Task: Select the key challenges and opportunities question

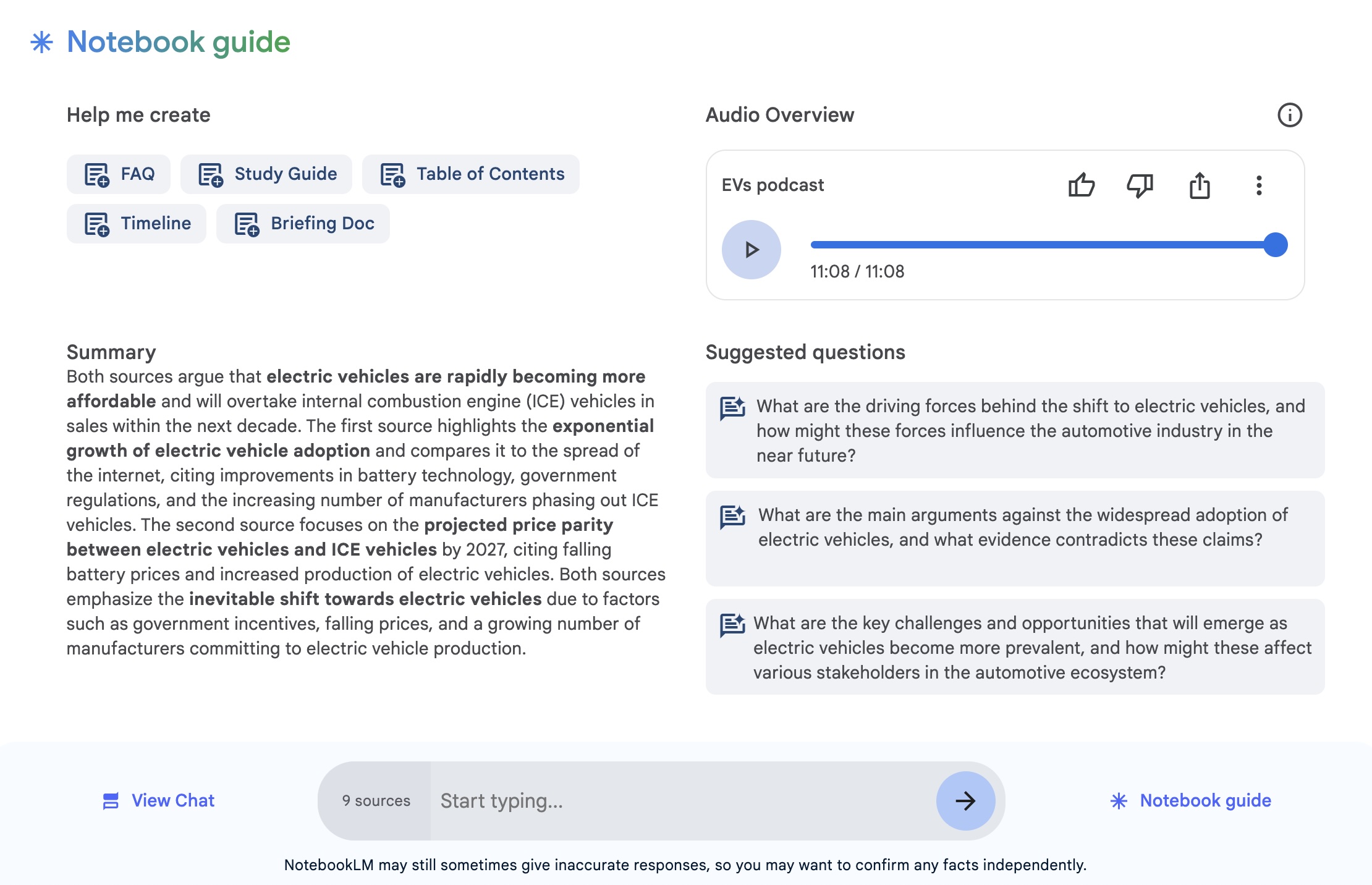Action: tap(1015, 647)
